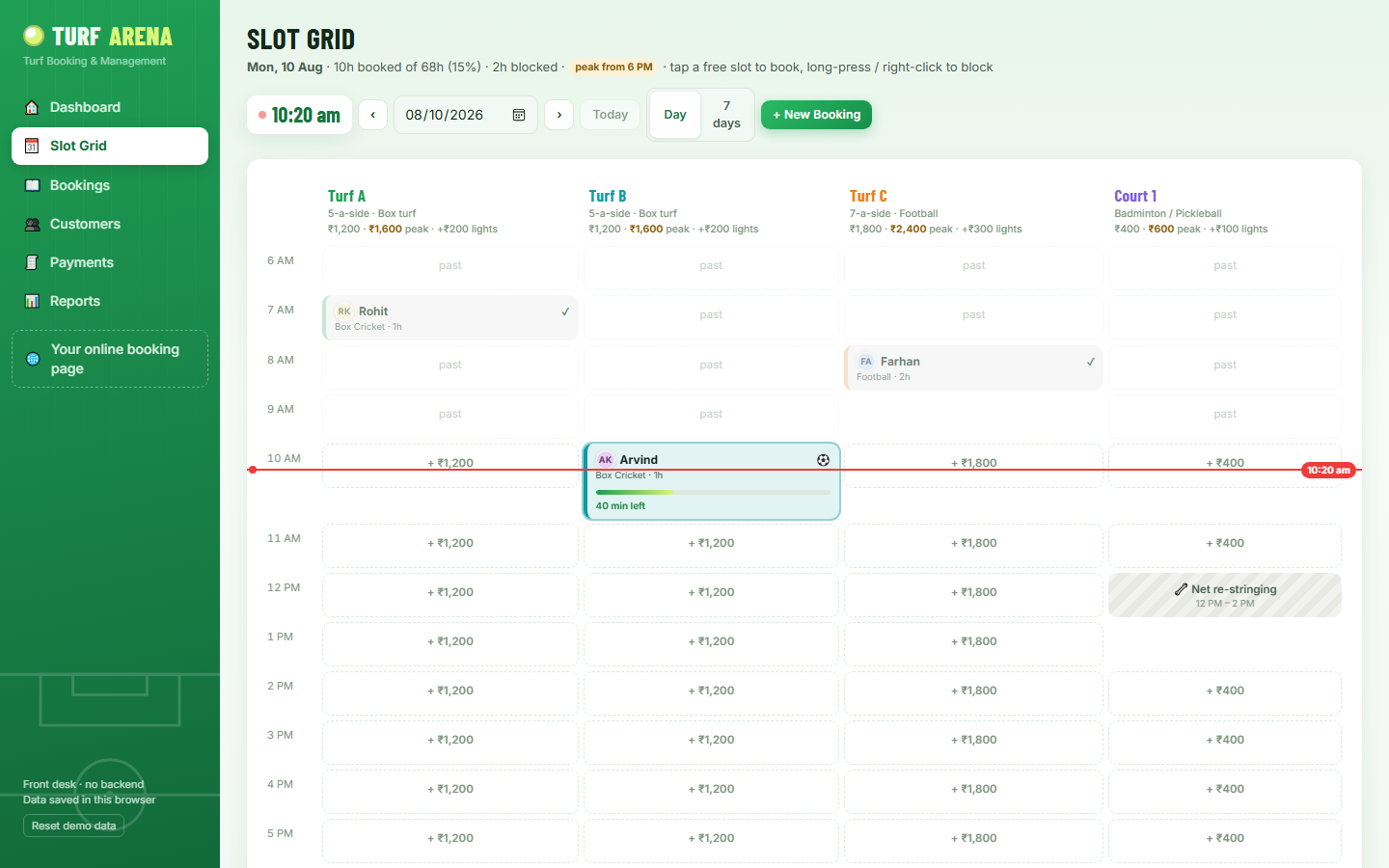Select Slot Grid in the sidebar

pos(110,146)
